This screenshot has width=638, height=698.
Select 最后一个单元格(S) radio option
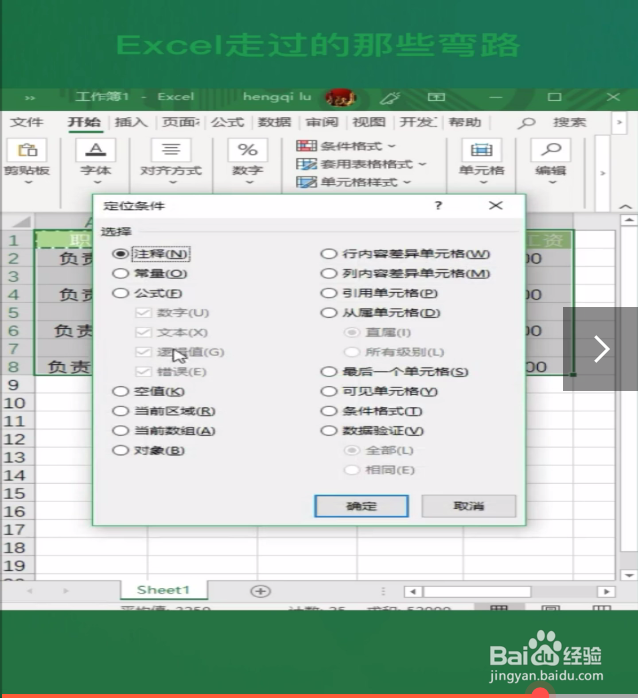point(329,372)
